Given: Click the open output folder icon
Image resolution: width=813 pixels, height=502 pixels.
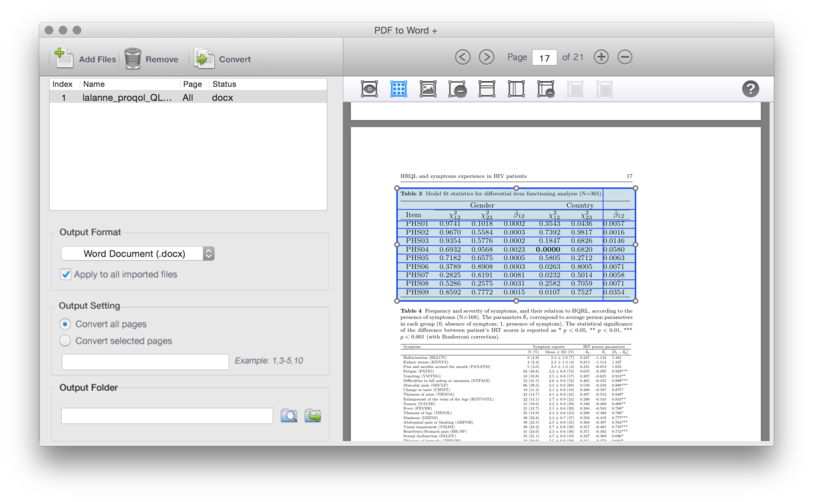Looking at the screenshot, I should [313, 415].
